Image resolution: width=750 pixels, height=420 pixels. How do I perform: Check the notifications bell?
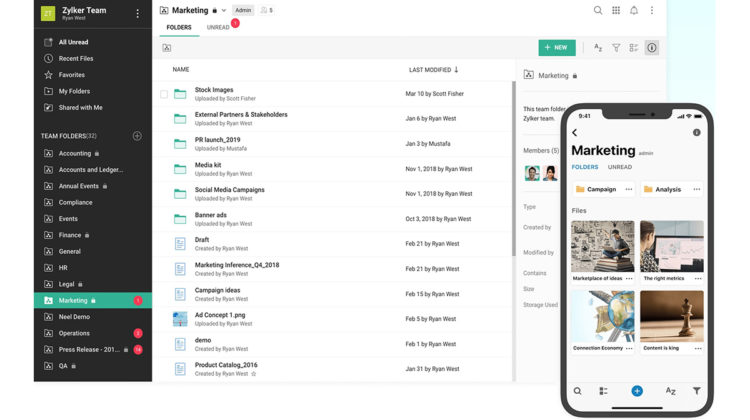click(634, 11)
